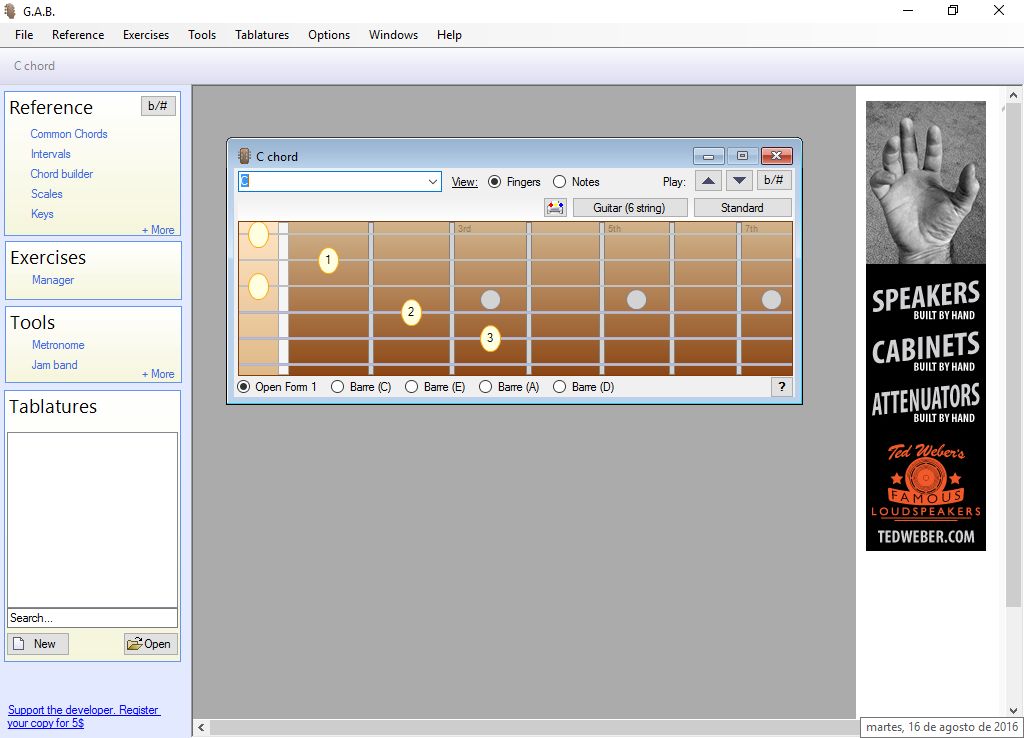Open the Options menu

(x=328, y=34)
